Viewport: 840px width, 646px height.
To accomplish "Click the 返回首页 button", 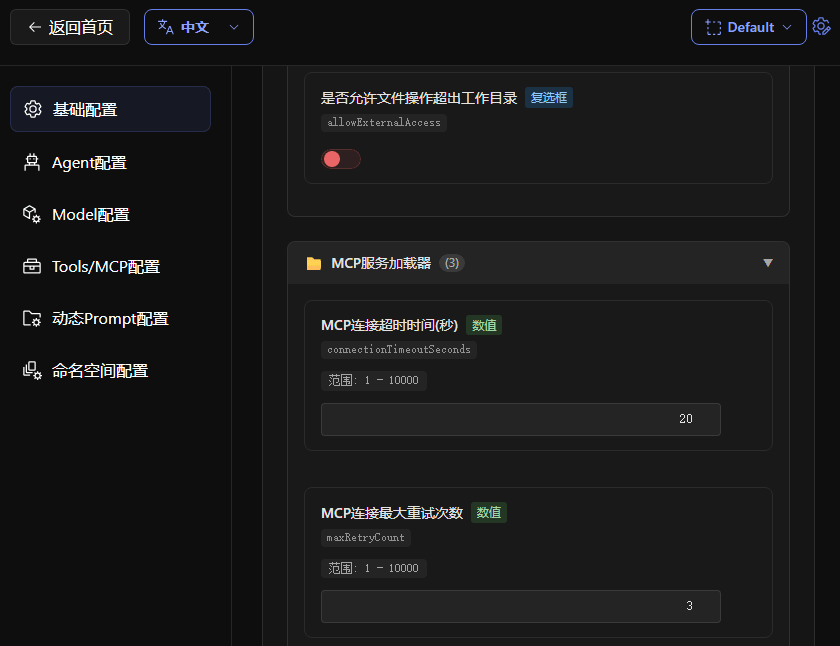I will (x=70, y=27).
